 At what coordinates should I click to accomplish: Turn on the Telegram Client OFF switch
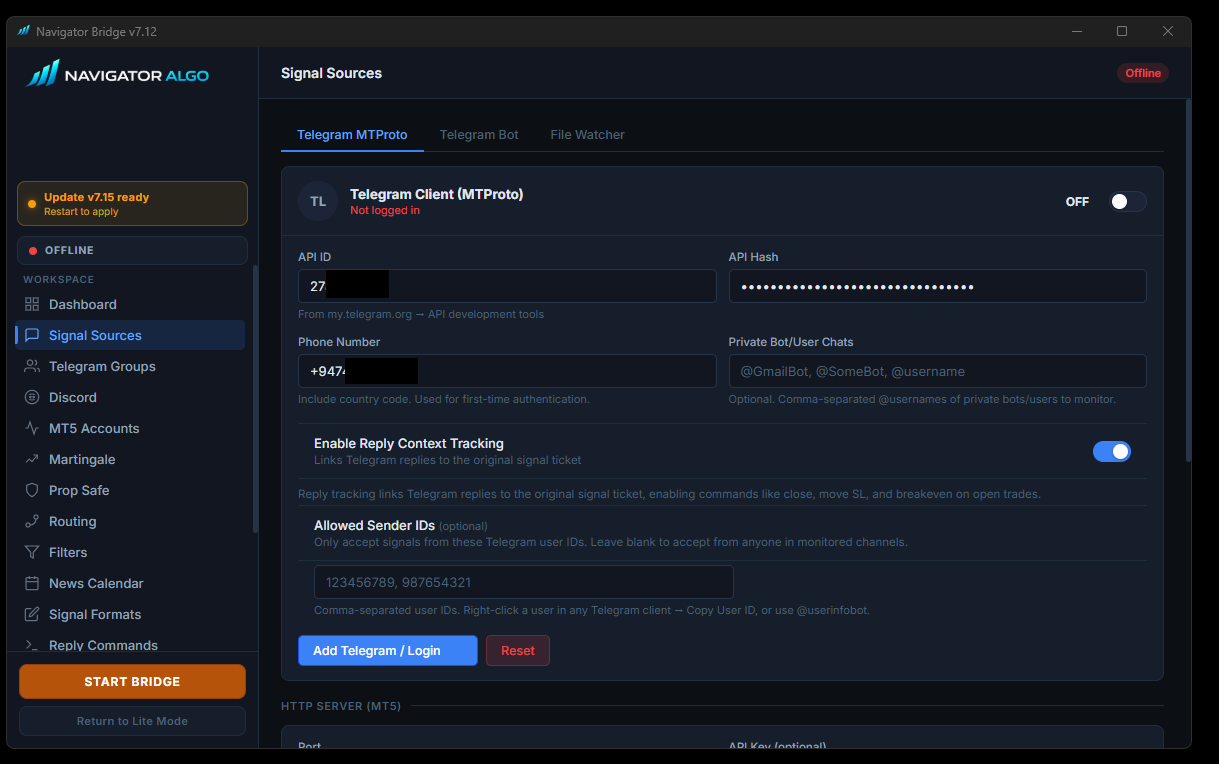pyautogui.click(x=1127, y=201)
